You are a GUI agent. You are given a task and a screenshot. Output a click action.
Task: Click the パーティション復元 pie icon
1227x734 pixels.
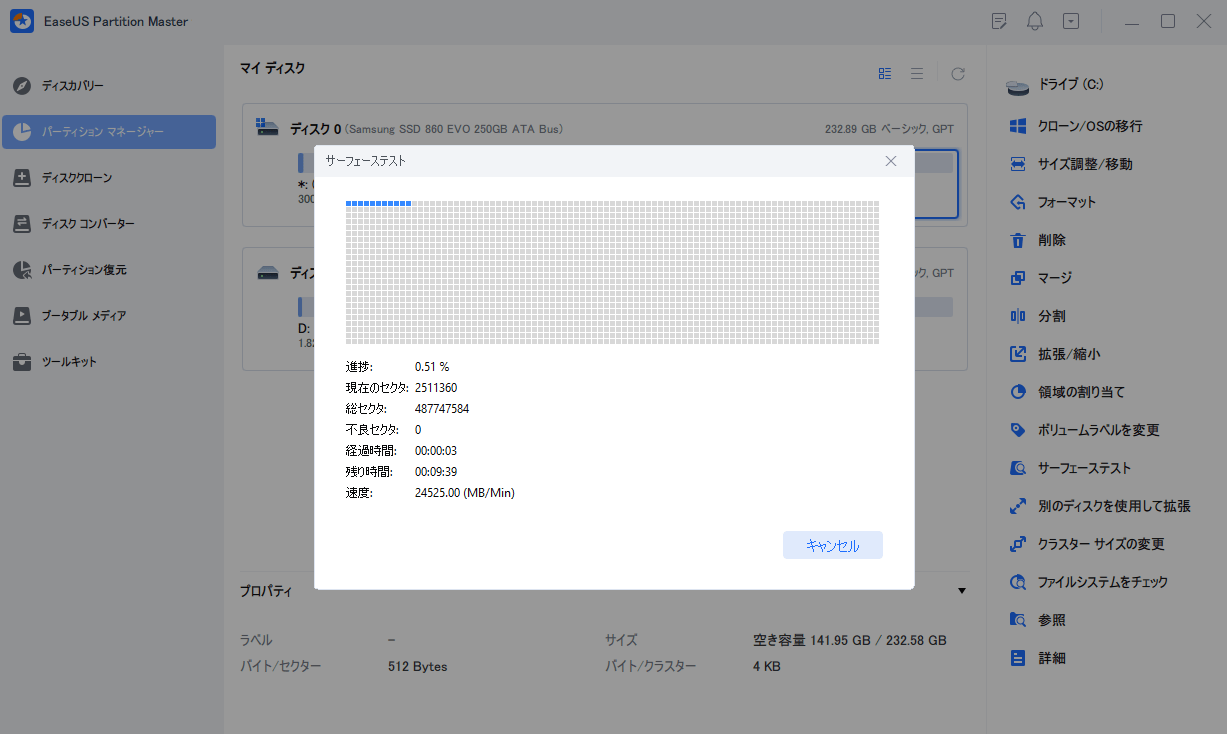pyautogui.click(x=22, y=270)
